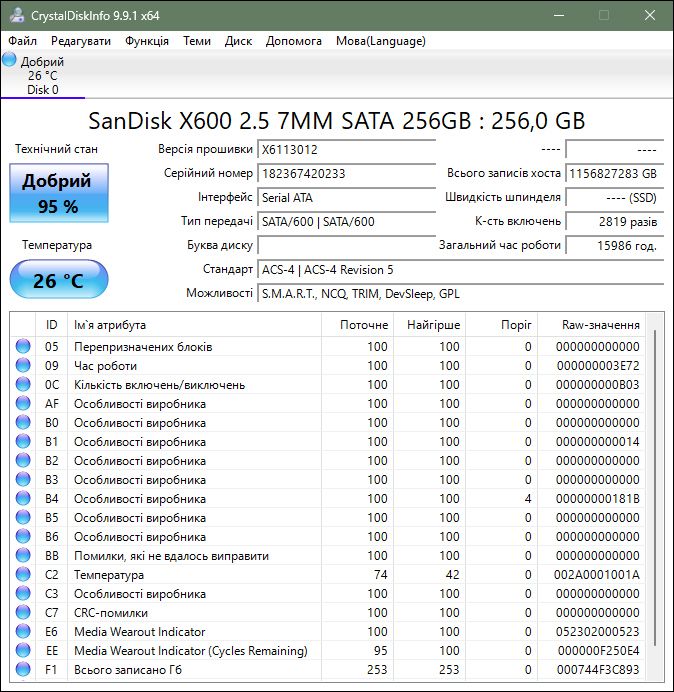Click status icon of C7 CRC-помилки row

click(x=23, y=613)
